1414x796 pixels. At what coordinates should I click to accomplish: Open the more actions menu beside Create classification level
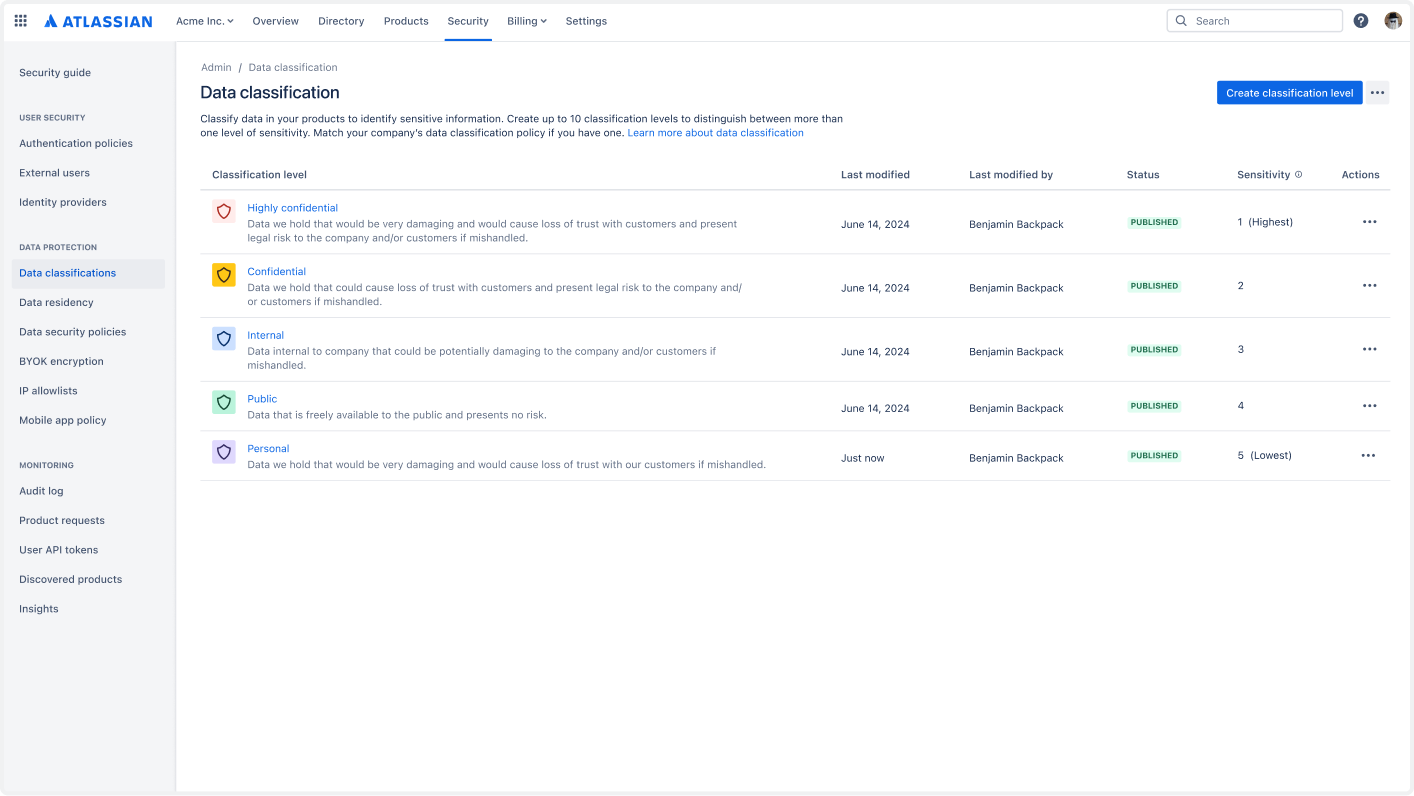[x=1377, y=92]
